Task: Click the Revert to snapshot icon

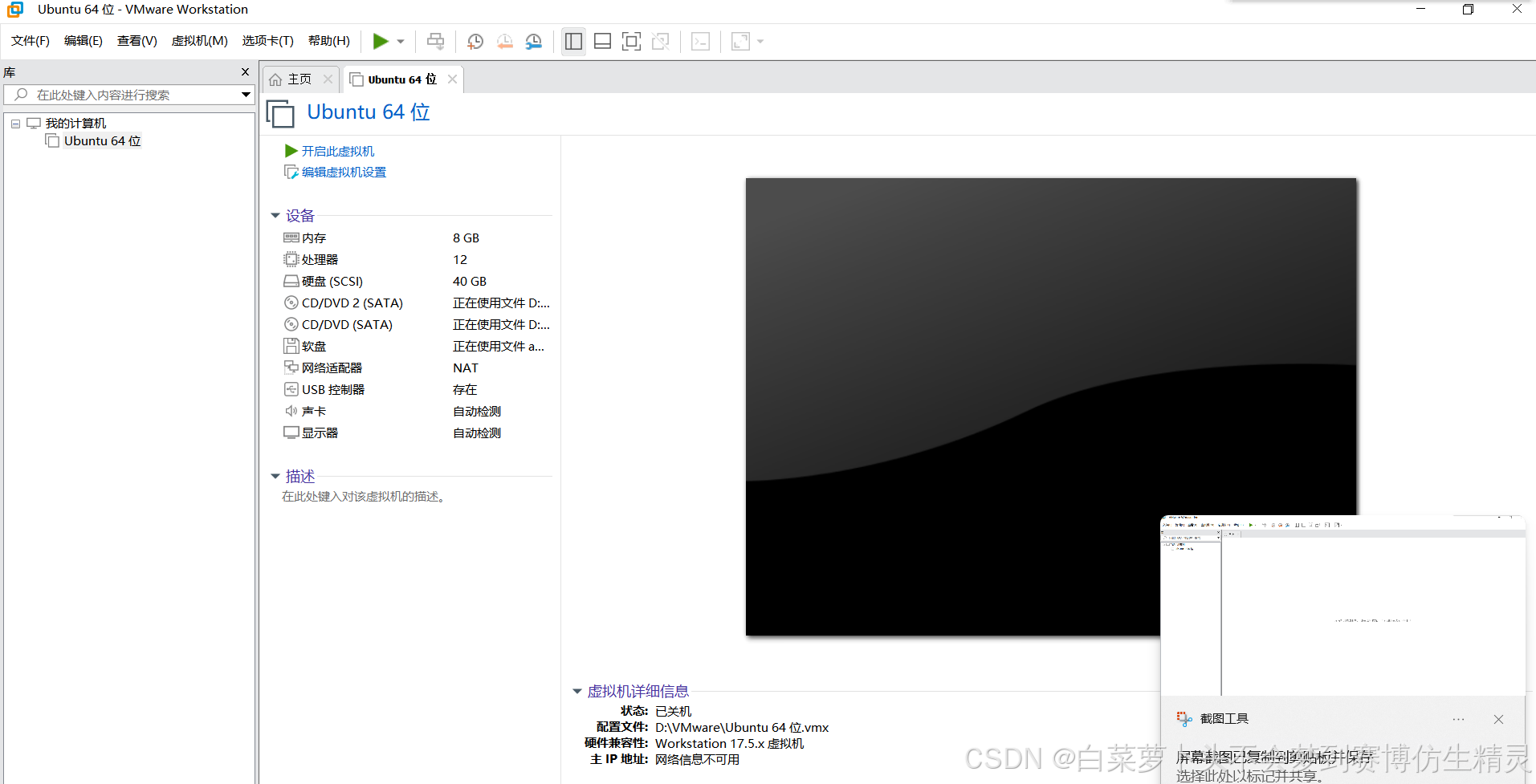Action: tap(505, 41)
